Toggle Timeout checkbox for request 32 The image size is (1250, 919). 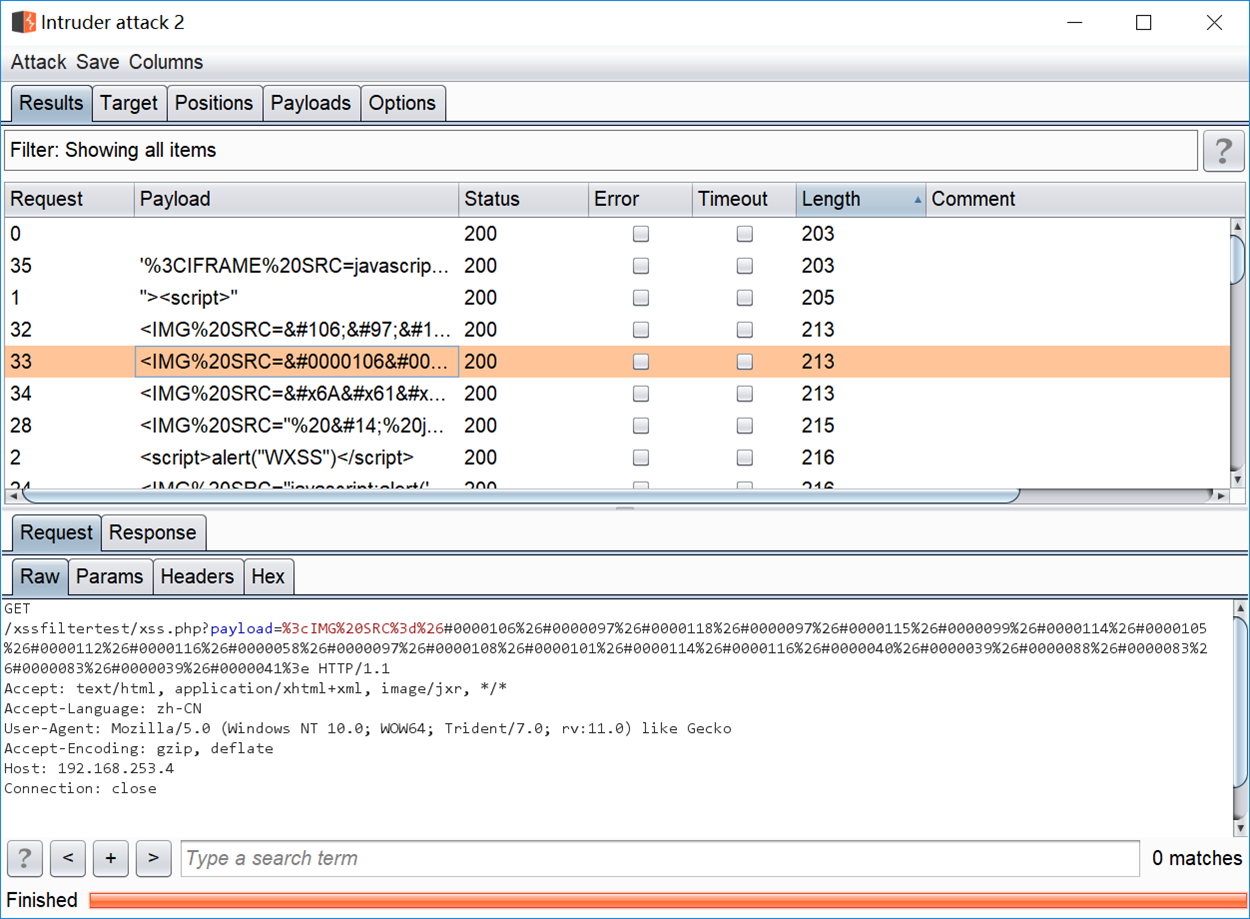point(744,330)
